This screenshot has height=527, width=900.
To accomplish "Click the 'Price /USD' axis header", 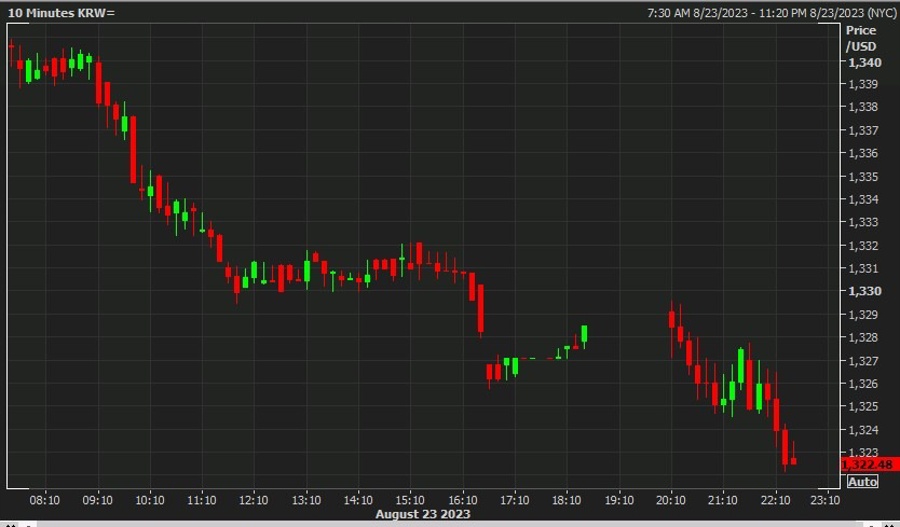I will point(861,38).
